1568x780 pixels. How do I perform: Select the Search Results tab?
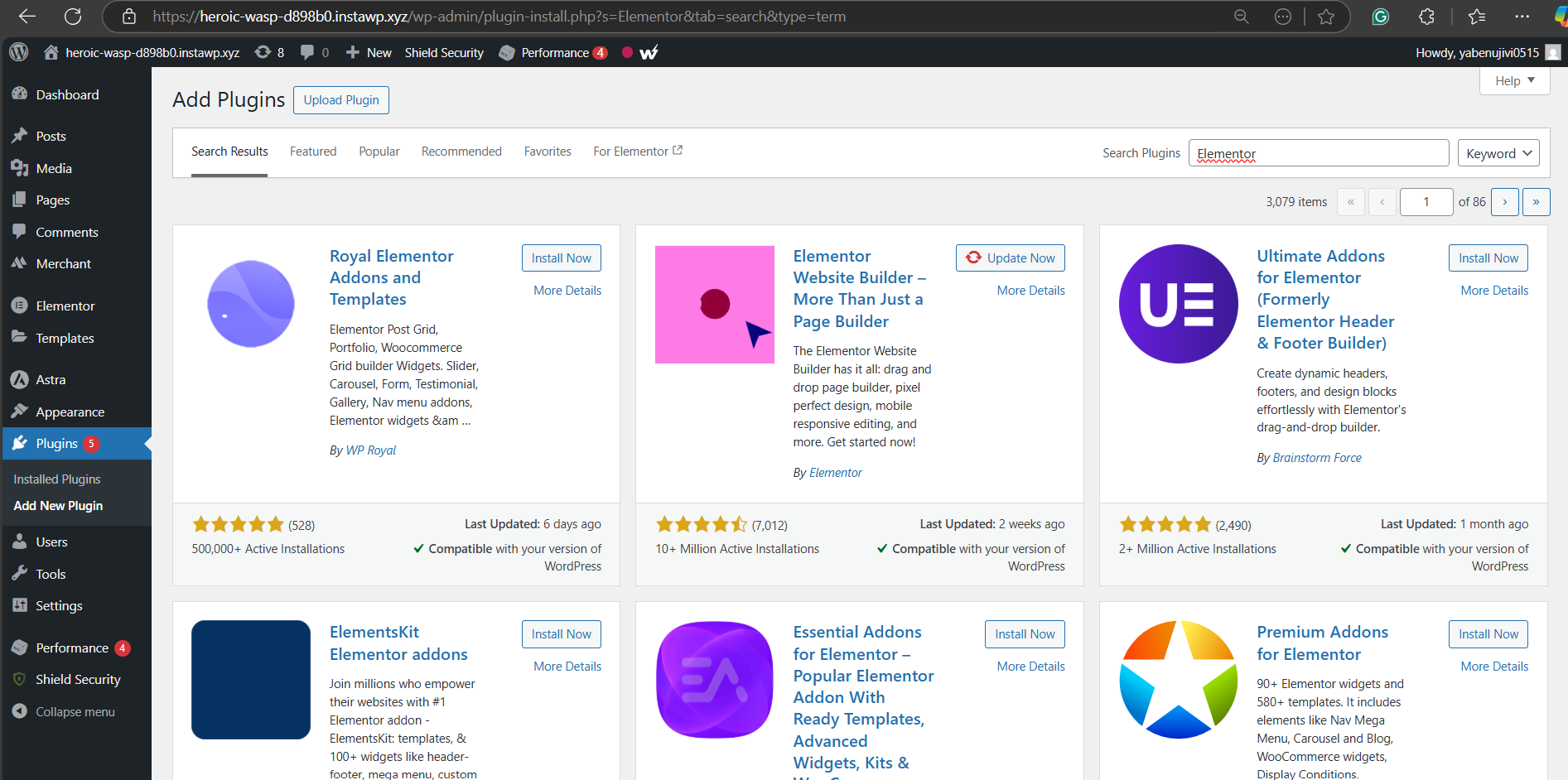point(229,152)
